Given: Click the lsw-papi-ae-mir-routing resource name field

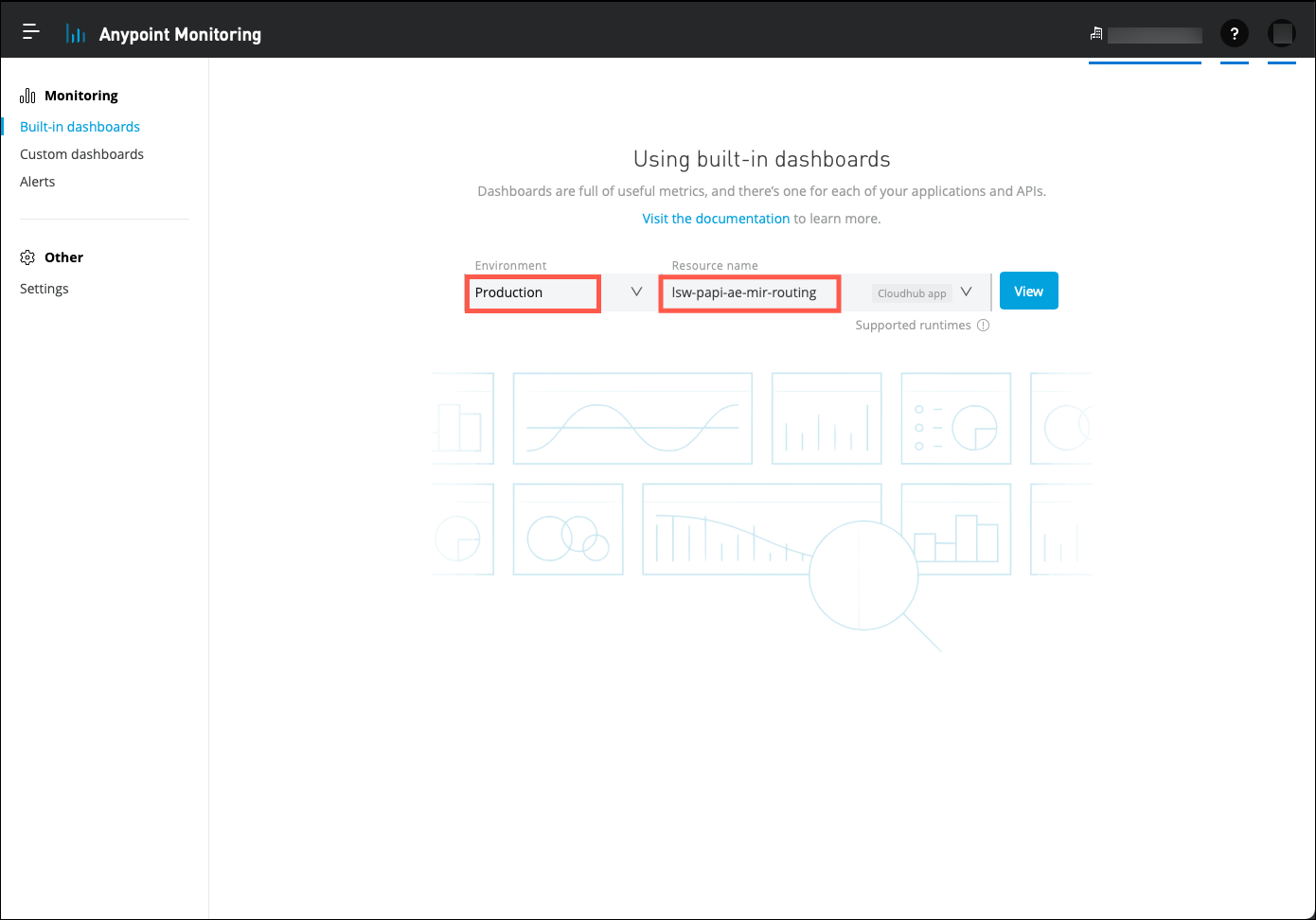Looking at the screenshot, I should (749, 293).
